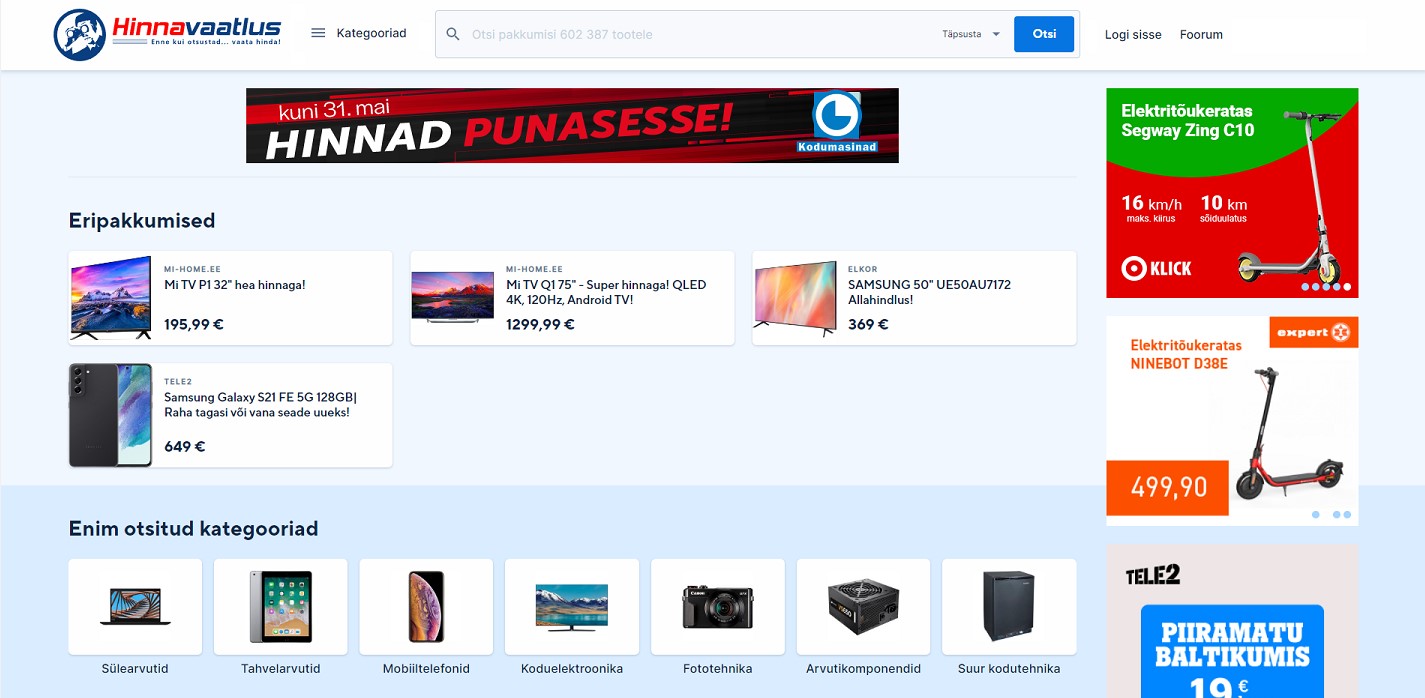Open the Mobiiltelefonid phone category icon
The height and width of the screenshot is (698, 1425).
click(x=426, y=606)
